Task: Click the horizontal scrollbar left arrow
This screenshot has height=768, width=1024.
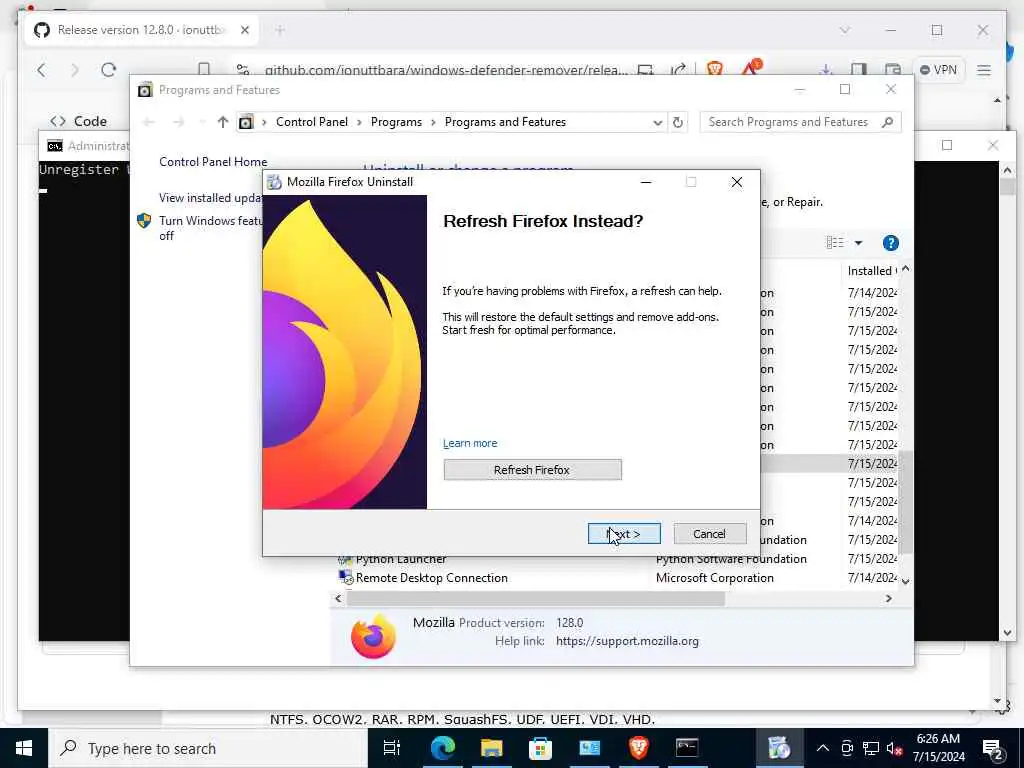Action: (338, 598)
